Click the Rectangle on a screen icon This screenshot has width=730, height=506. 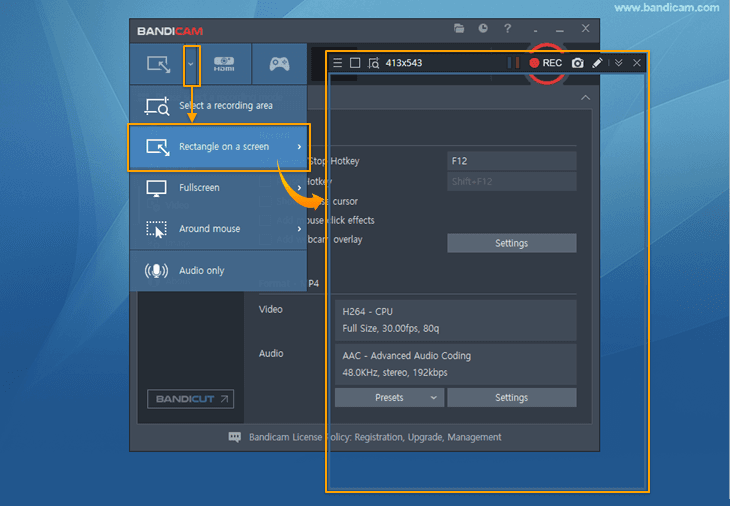pos(158,147)
